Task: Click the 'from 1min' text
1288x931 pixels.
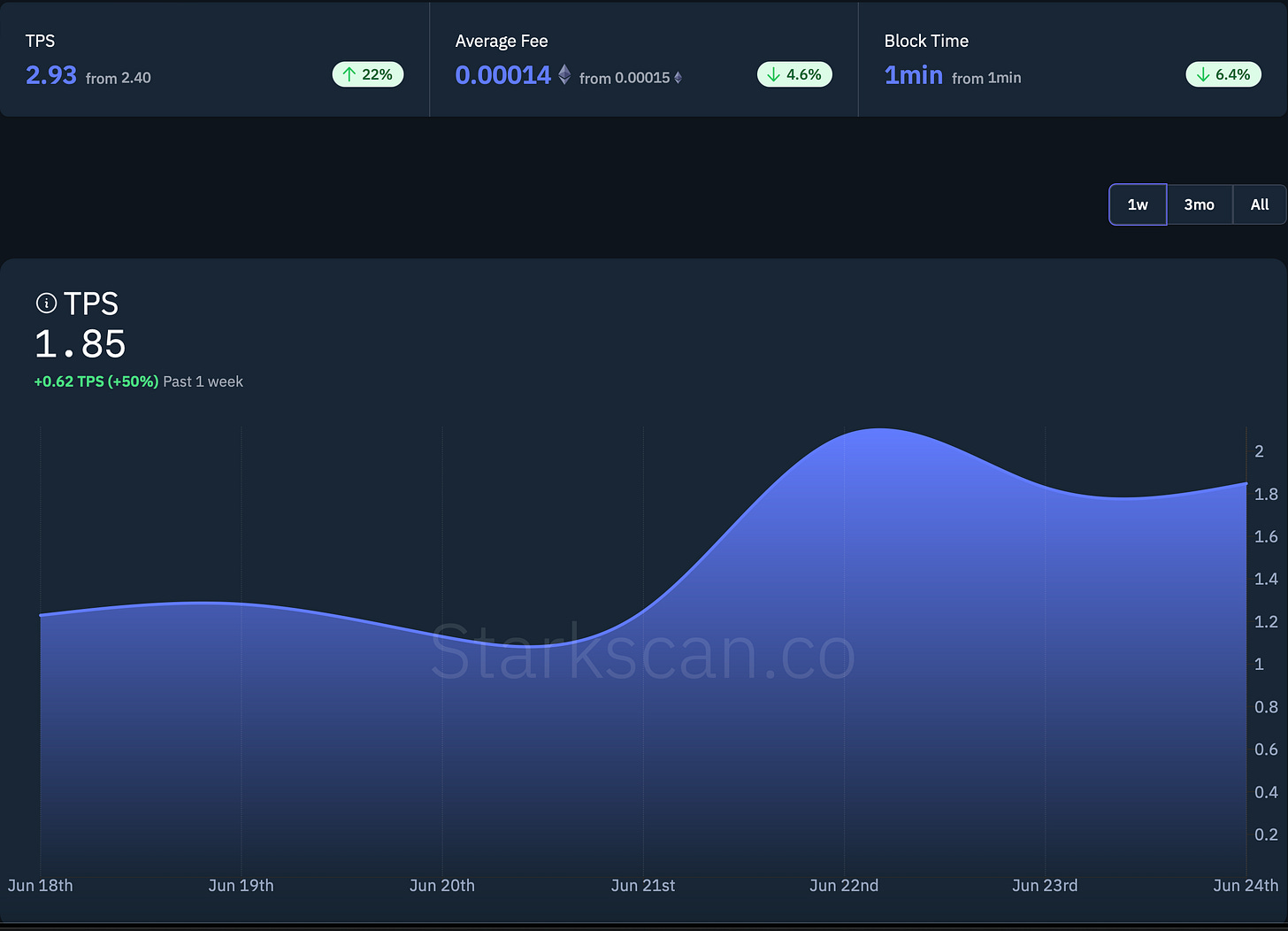Action: (x=986, y=78)
